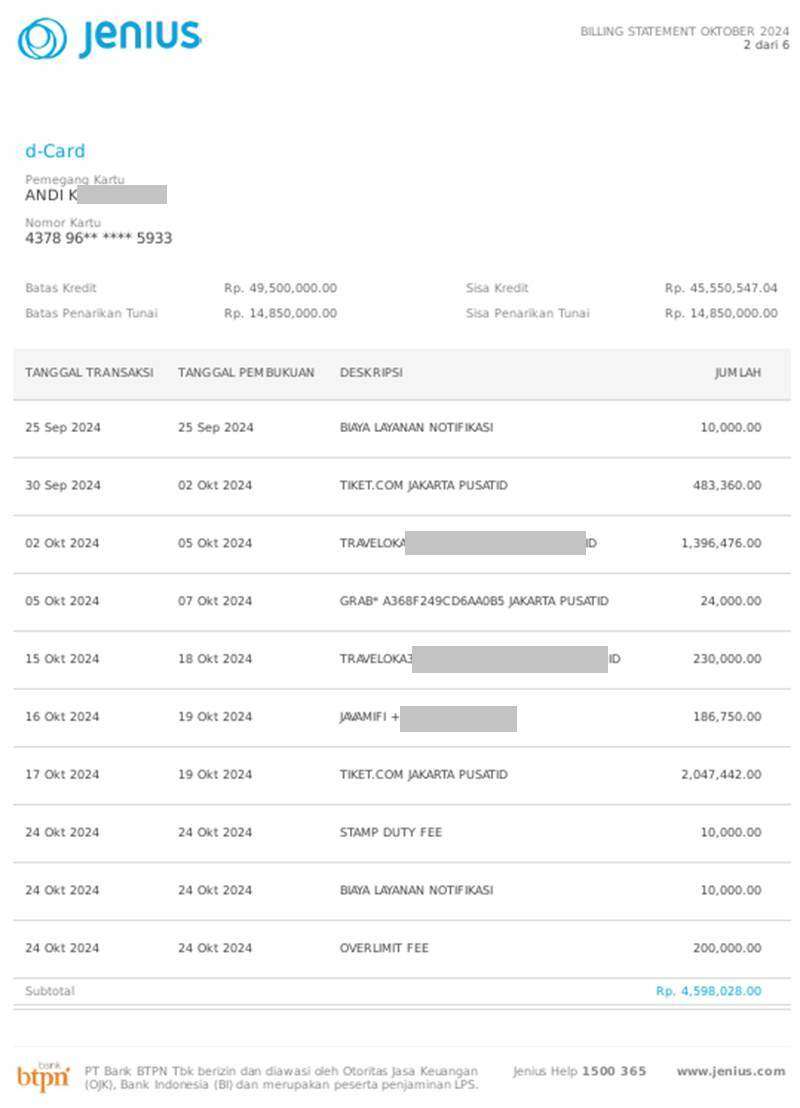Click the posting date 05 Okt 2024
Screen dimensions: 800x1108
[x=215, y=543]
